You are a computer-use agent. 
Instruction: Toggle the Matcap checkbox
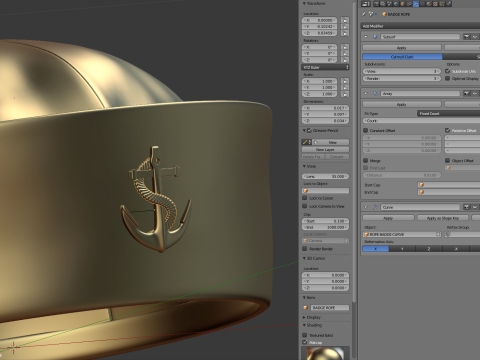point(304,342)
